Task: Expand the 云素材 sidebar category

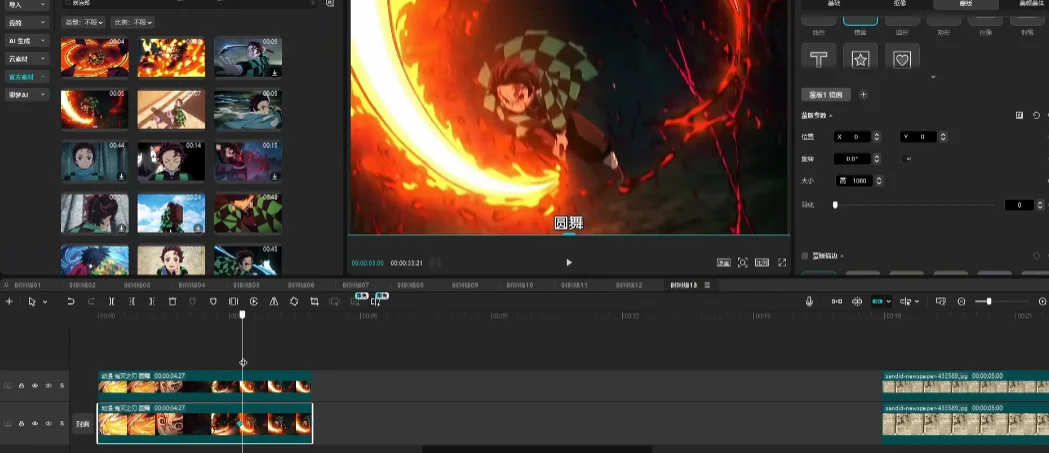Action: [x=27, y=59]
